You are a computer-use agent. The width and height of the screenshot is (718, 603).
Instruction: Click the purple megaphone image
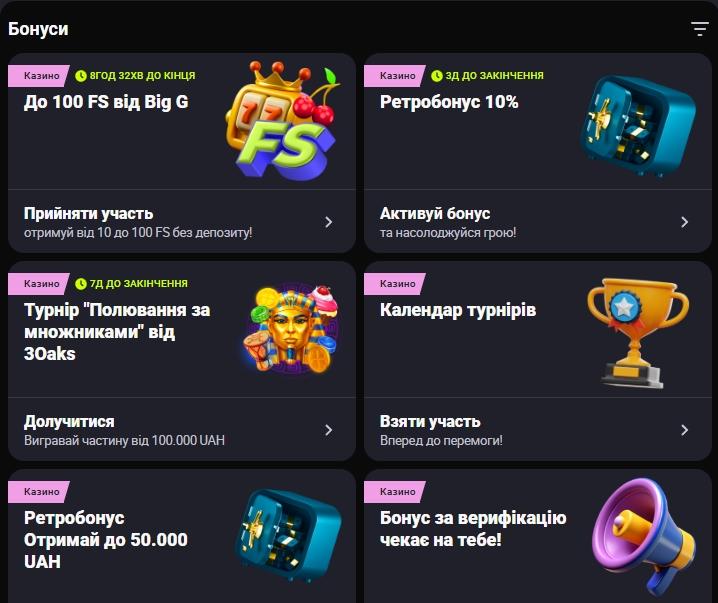point(643,536)
